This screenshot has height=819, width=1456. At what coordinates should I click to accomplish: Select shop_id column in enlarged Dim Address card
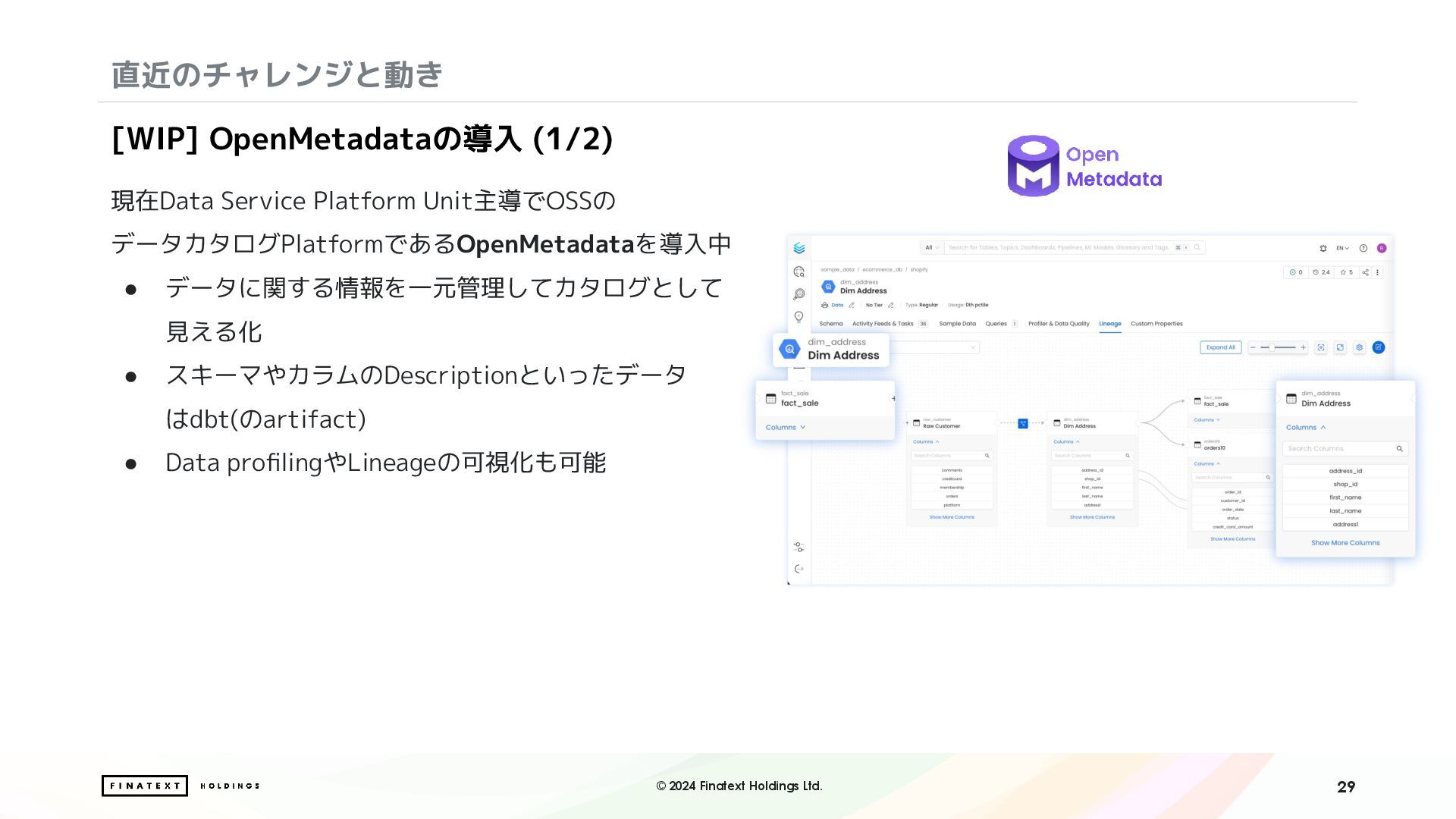1345,485
